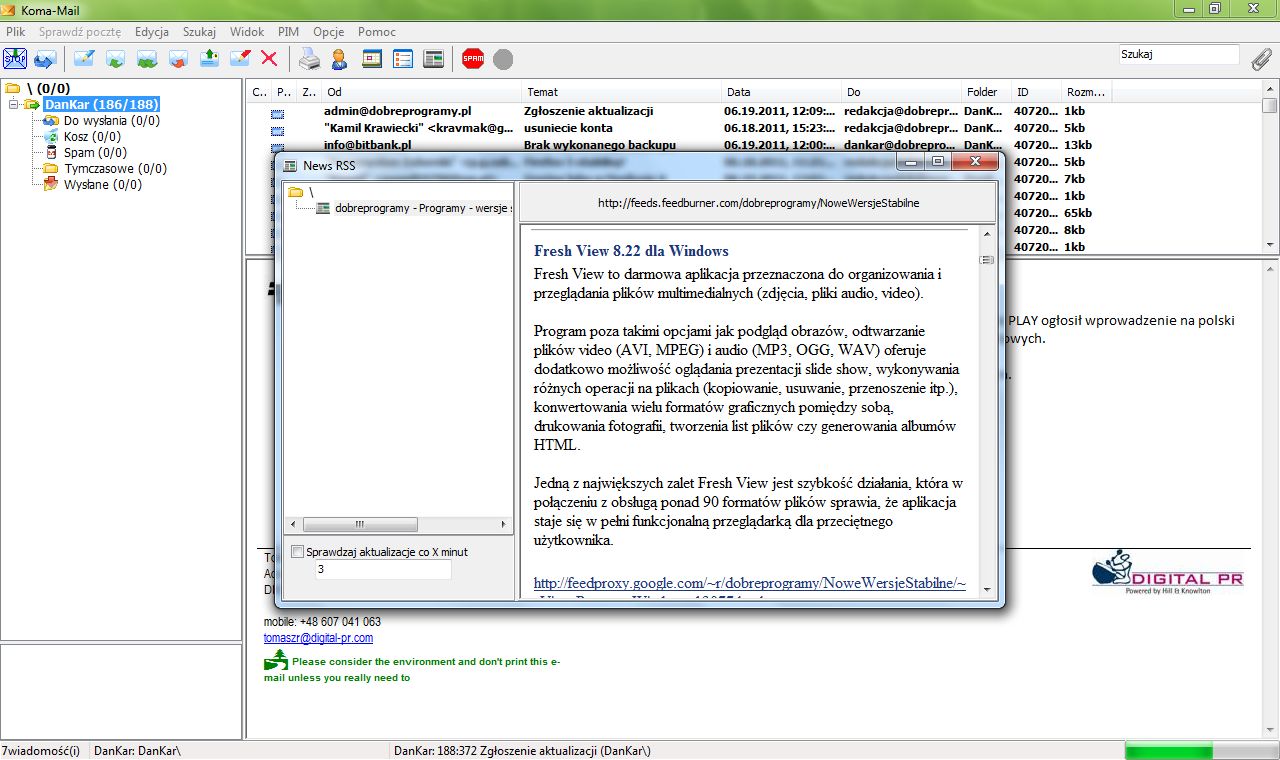Sort messages by Temat column header

pyautogui.click(x=621, y=92)
